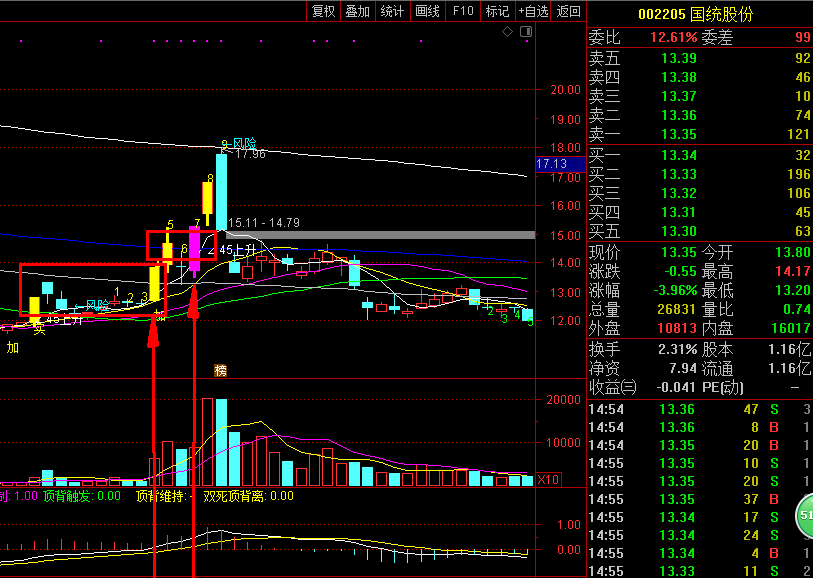813x578 pixels.
Task: Click the 买五 13.30 order row
Action: pyautogui.click(x=699, y=231)
